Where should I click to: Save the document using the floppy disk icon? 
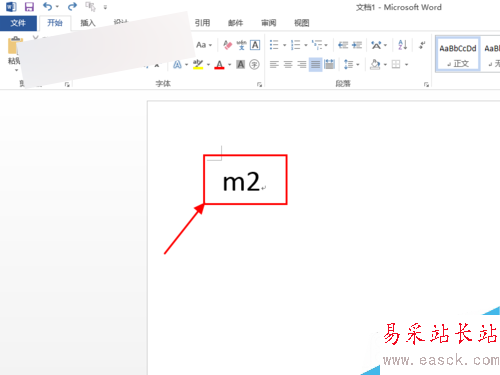(29, 7)
